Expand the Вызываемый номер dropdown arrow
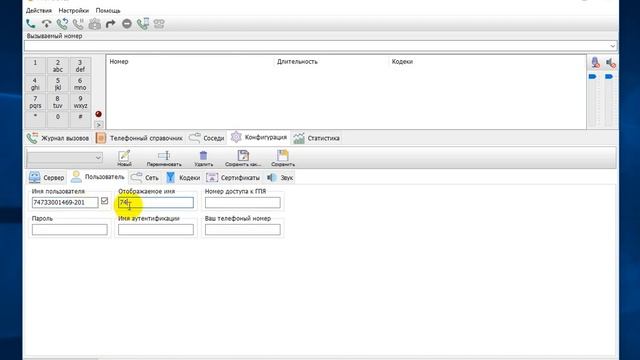 tap(612, 46)
